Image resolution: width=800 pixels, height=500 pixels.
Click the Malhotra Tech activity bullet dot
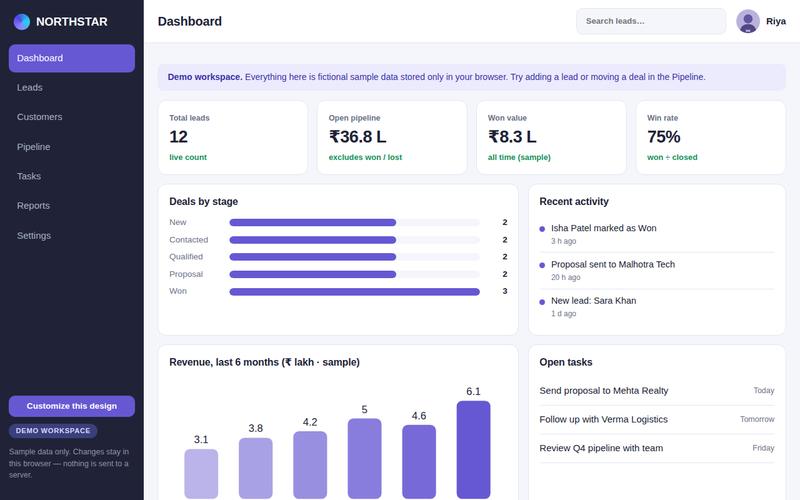[542, 265]
